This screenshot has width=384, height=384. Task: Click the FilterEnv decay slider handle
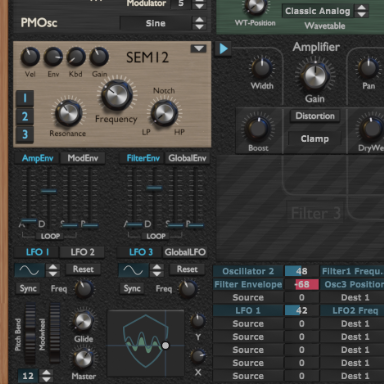(x=154, y=188)
